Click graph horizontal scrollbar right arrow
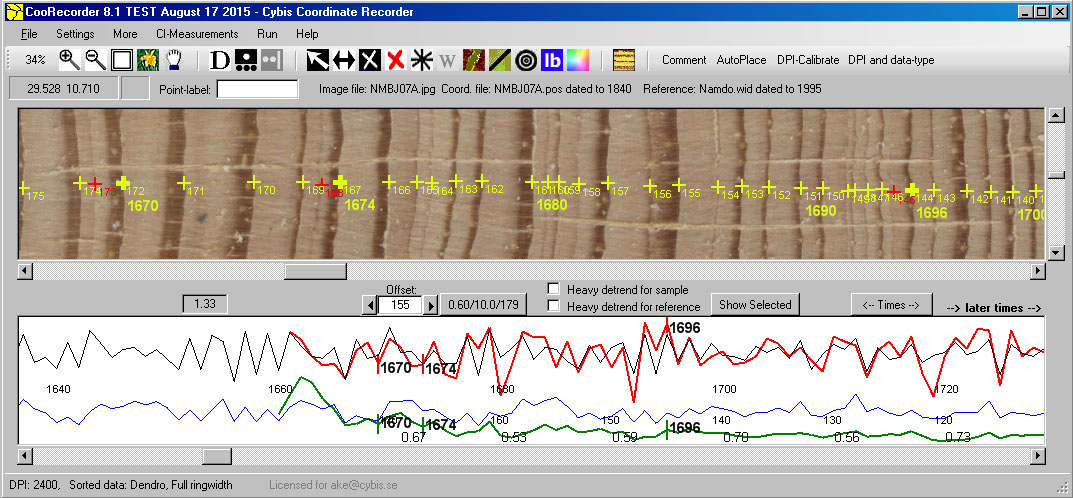The height and width of the screenshot is (498, 1073). (1037, 456)
